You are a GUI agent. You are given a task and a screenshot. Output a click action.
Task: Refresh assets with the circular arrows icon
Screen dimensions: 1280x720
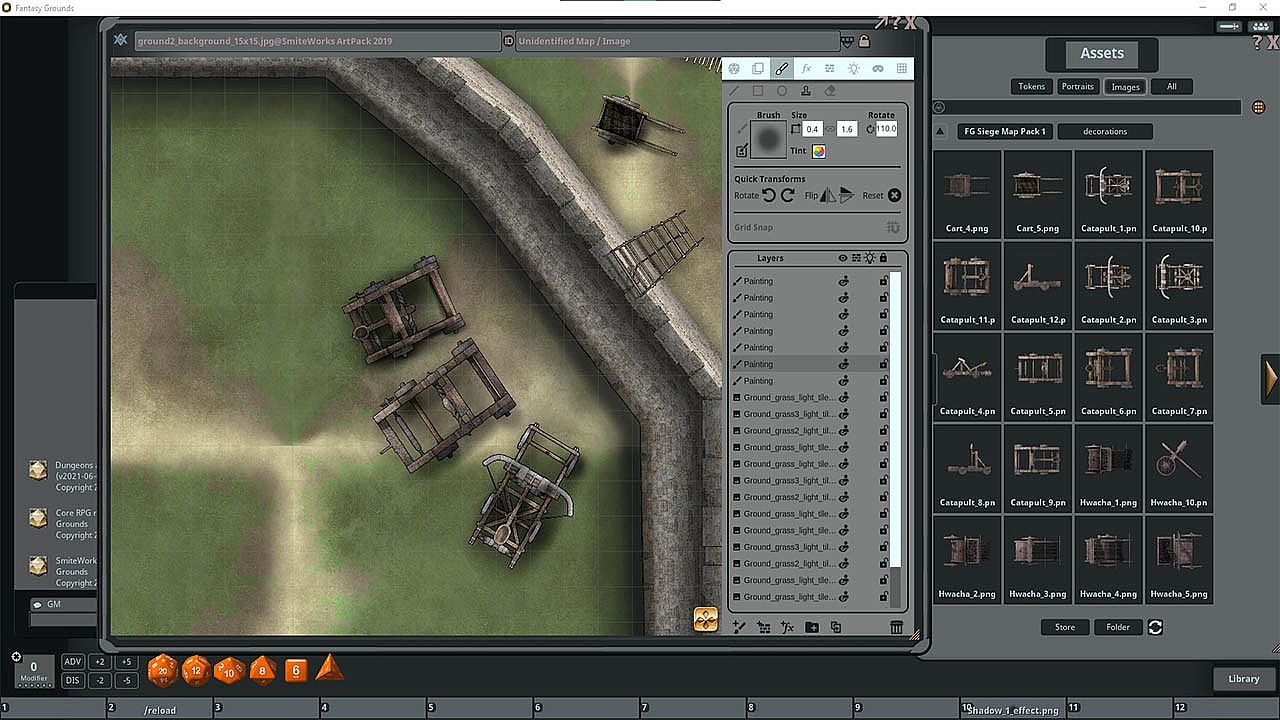coord(1155,627)
